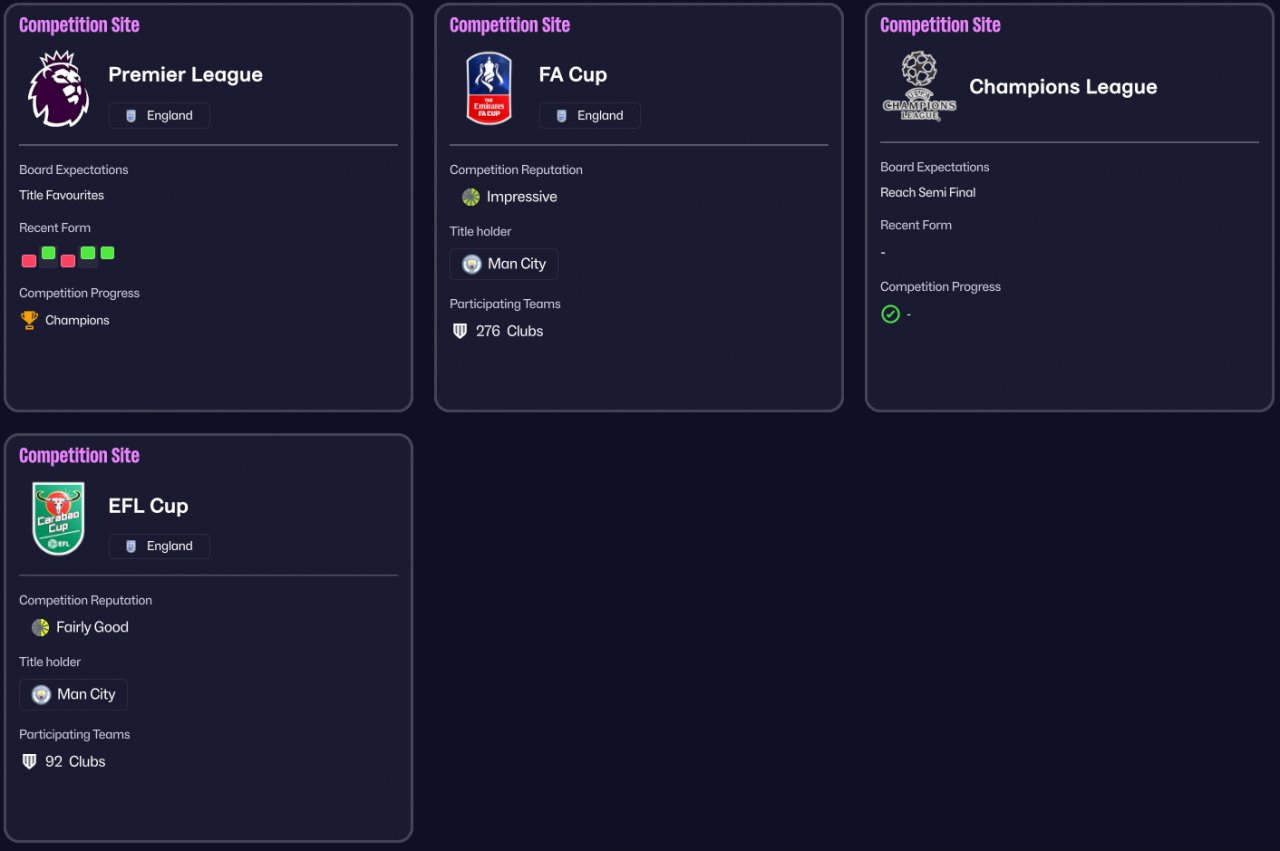This screenshot has width=1280, height=851.
Task: Click the Competition Progress label in Premier League card
Action: 80,293
